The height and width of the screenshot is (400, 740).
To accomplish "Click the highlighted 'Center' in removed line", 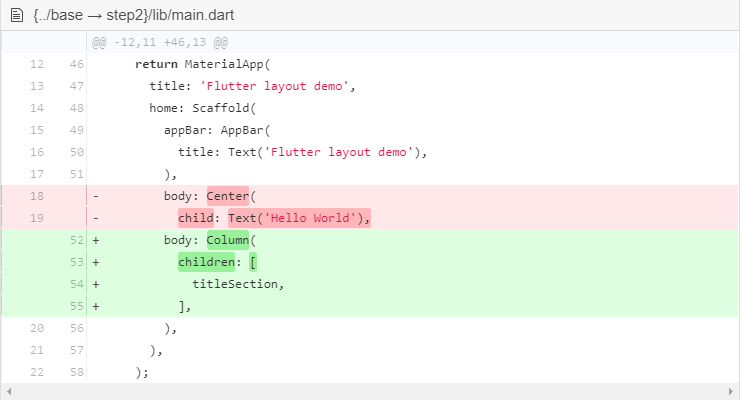I will (x=227, y=196).
